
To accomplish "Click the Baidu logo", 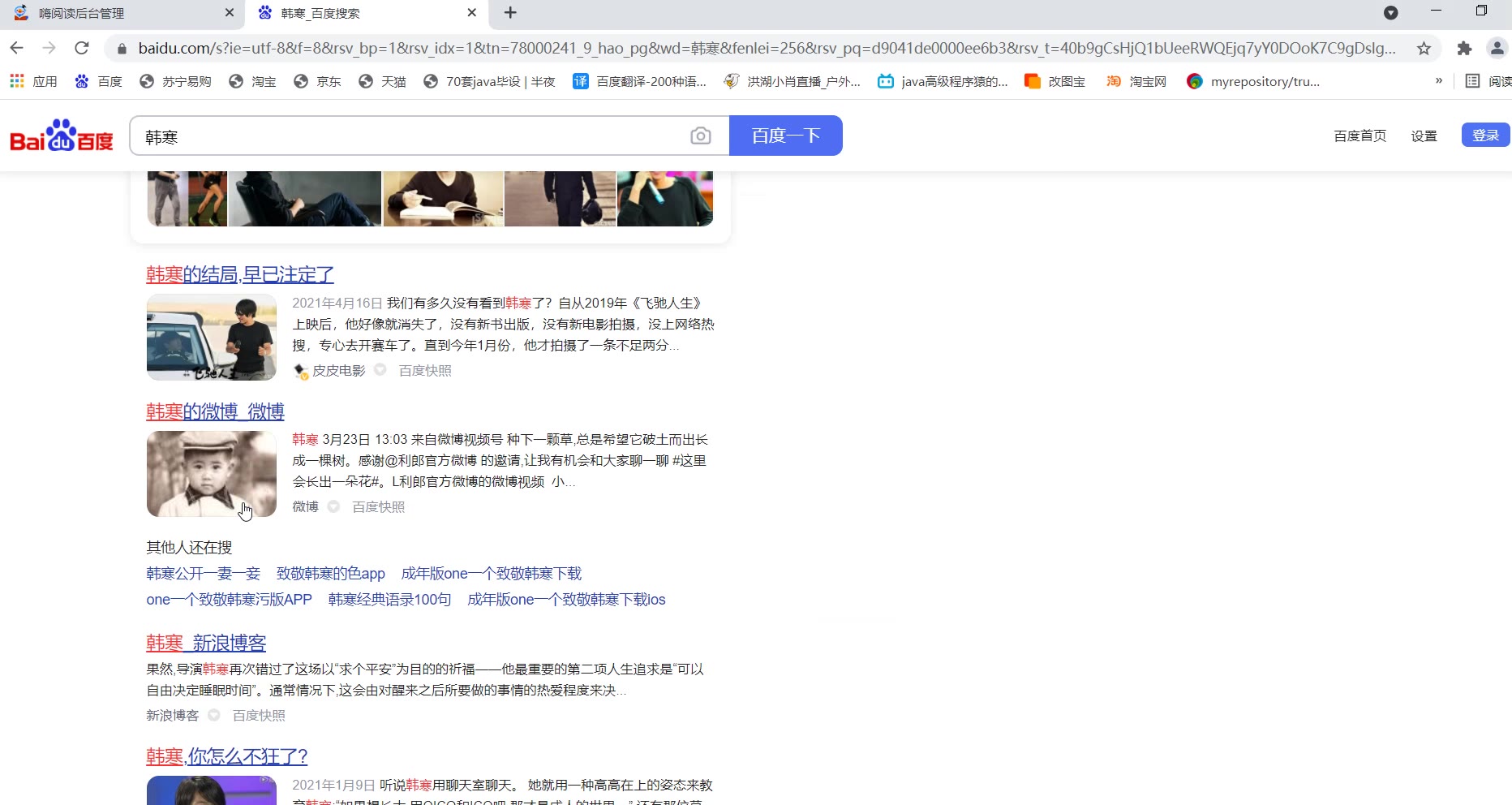I will click(62, 136).
